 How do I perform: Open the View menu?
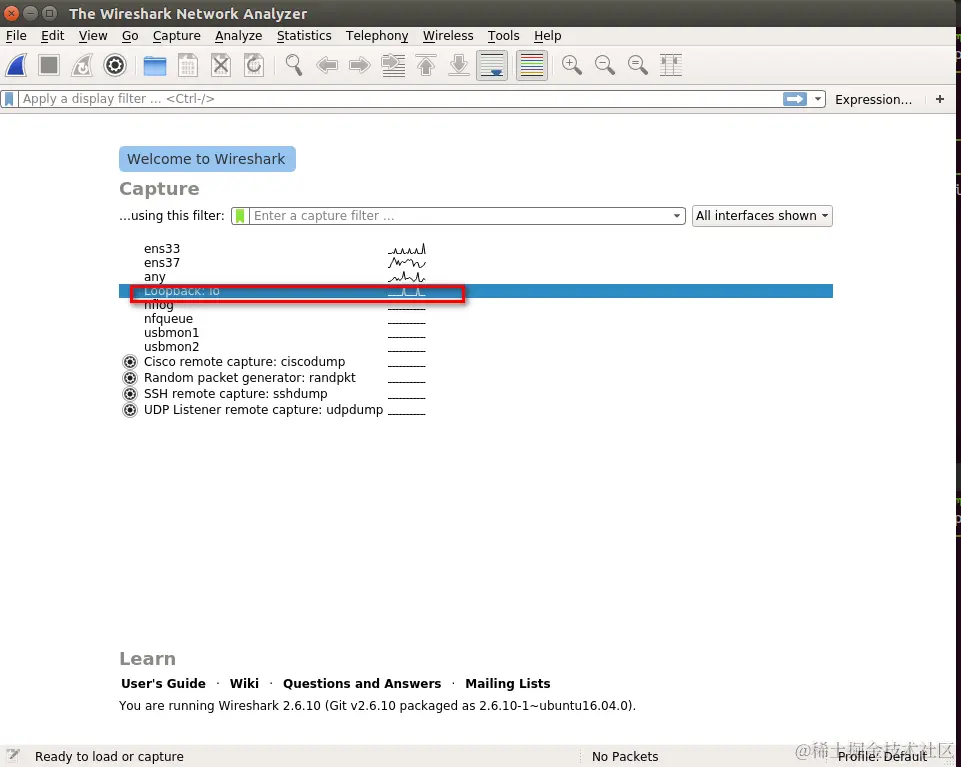93,36
